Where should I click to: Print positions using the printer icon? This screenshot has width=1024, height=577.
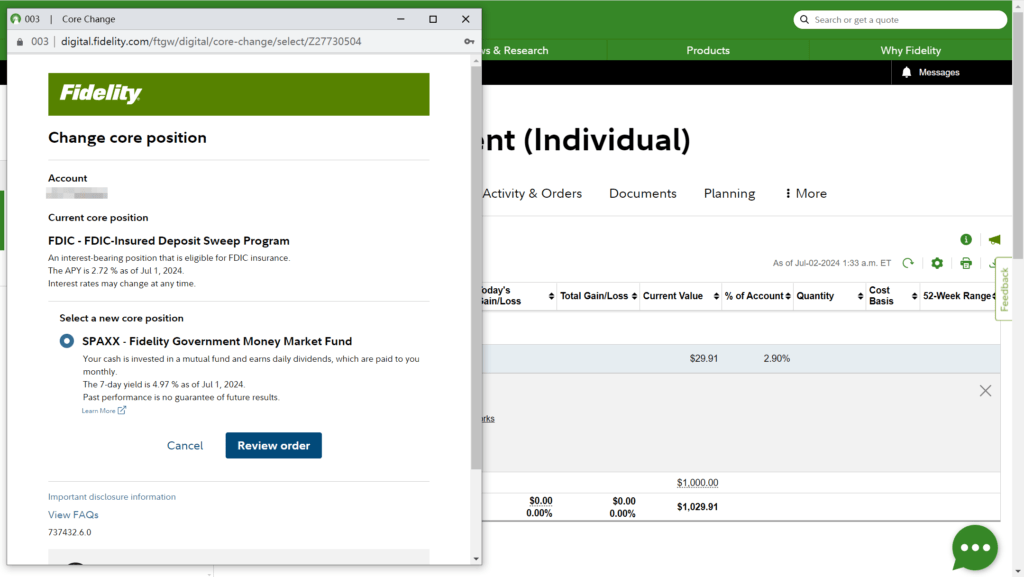pyautogui.click(x=966, y=263)
